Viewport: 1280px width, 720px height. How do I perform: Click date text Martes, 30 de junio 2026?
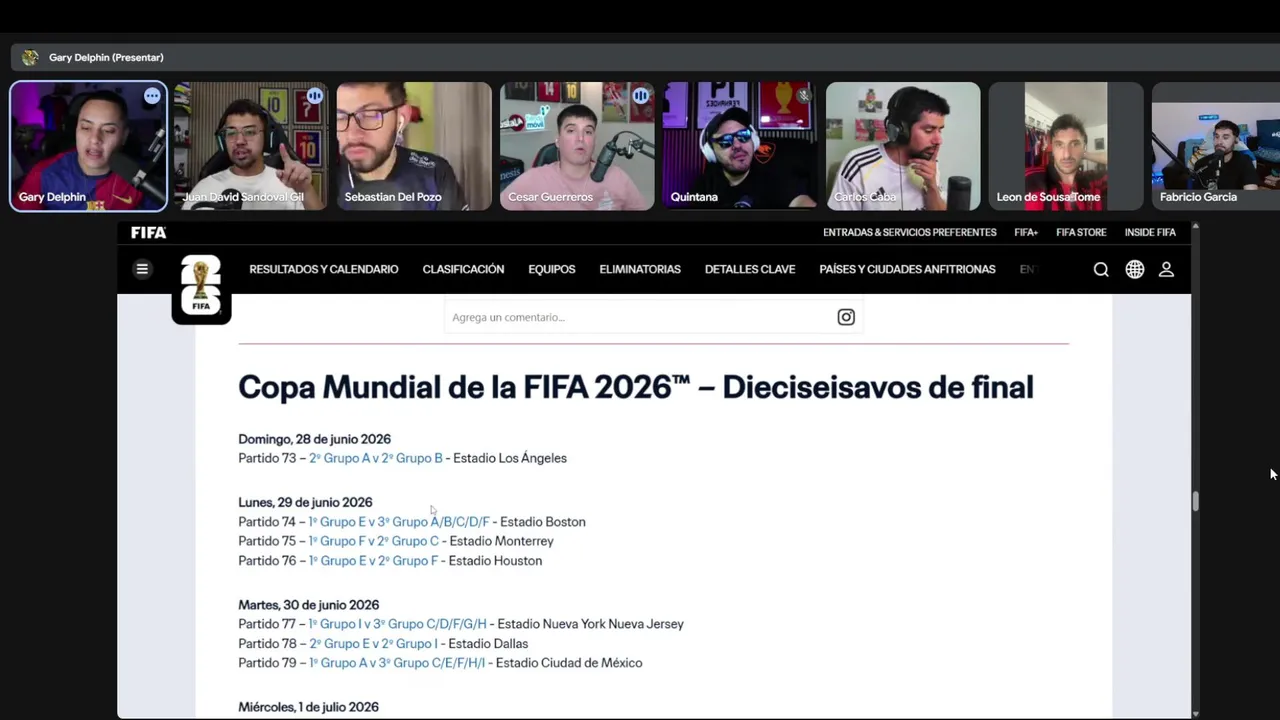tap(308, 605)
